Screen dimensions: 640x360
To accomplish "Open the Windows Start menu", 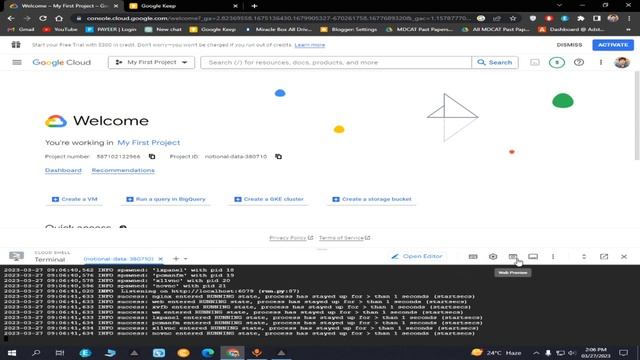I will coord(12,353).
